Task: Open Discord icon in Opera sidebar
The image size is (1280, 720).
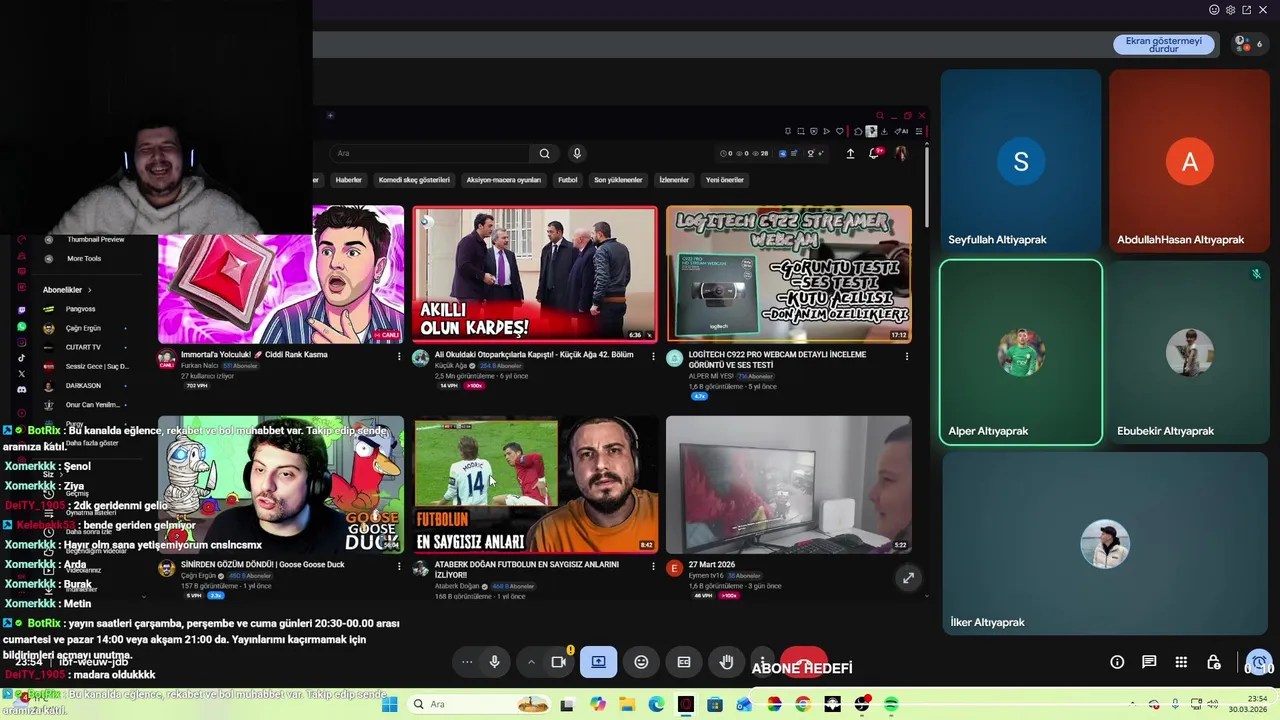Action: (x=22, y=389)
